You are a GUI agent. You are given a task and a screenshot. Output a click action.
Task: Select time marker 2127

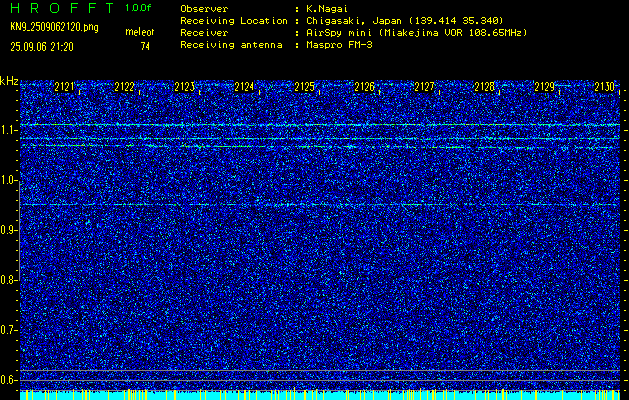tap(424, 87)
